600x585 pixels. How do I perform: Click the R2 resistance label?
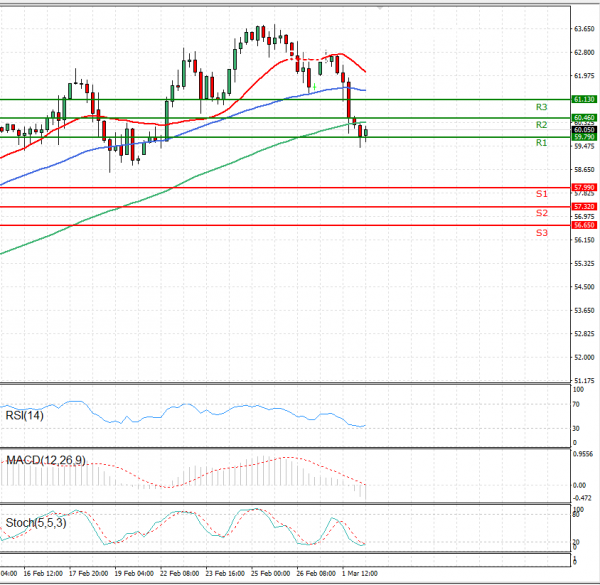(541, 125)
